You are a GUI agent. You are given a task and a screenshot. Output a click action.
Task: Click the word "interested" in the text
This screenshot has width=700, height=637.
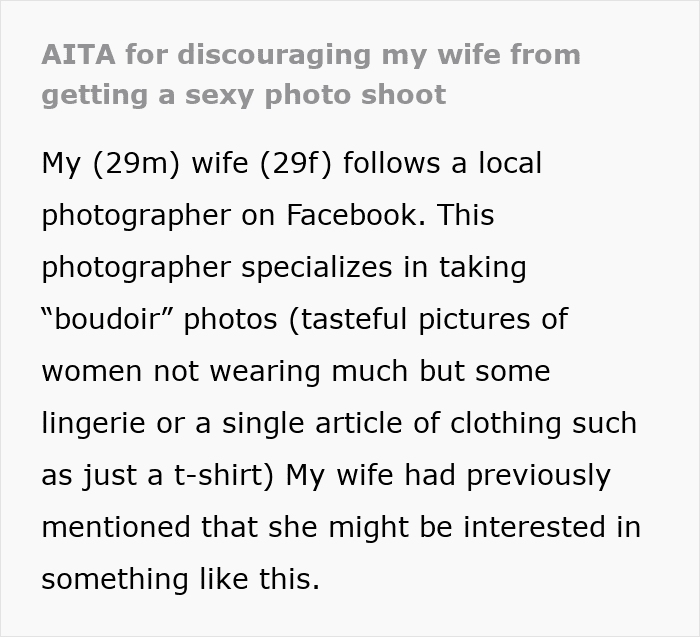pos(534,527)
